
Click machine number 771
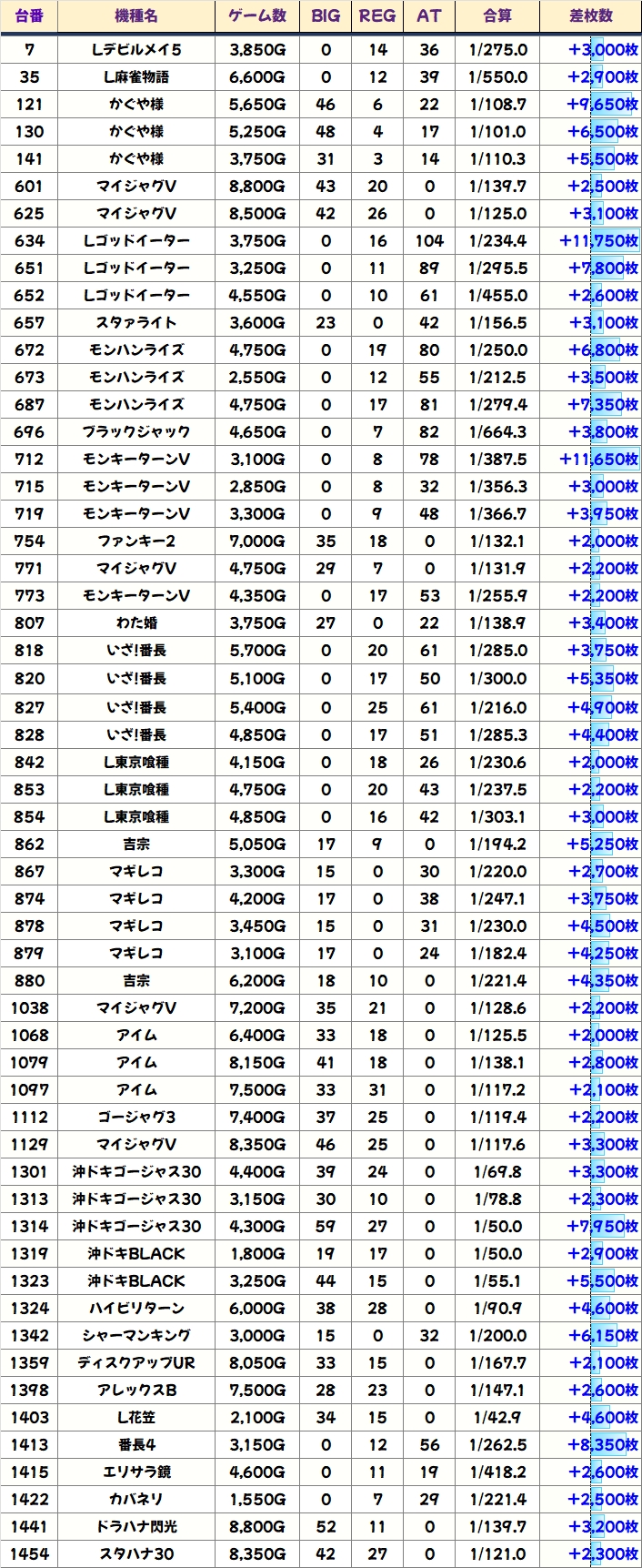(x=29, y=569)
